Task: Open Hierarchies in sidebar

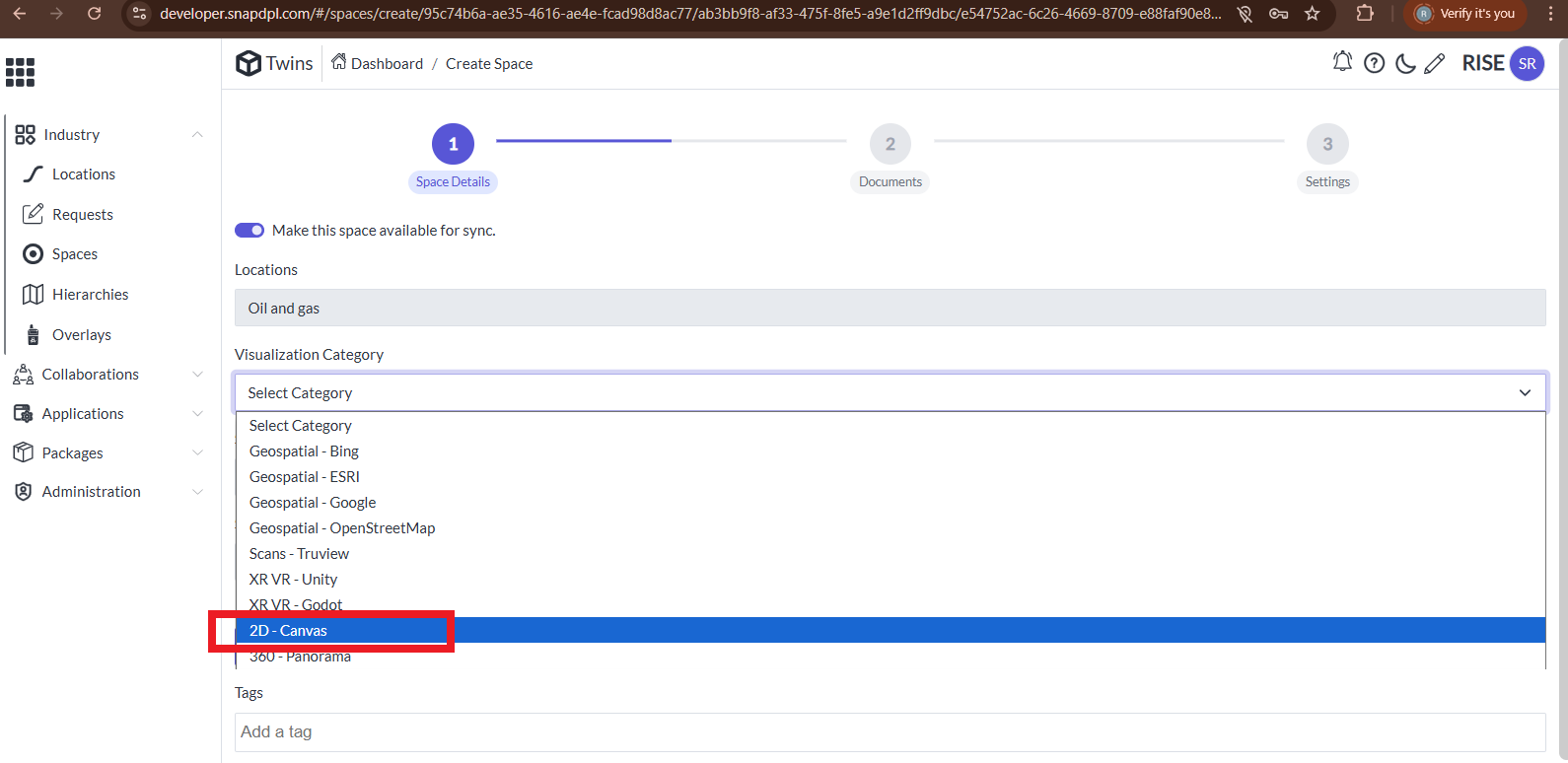Action: (x=91, y=295)
